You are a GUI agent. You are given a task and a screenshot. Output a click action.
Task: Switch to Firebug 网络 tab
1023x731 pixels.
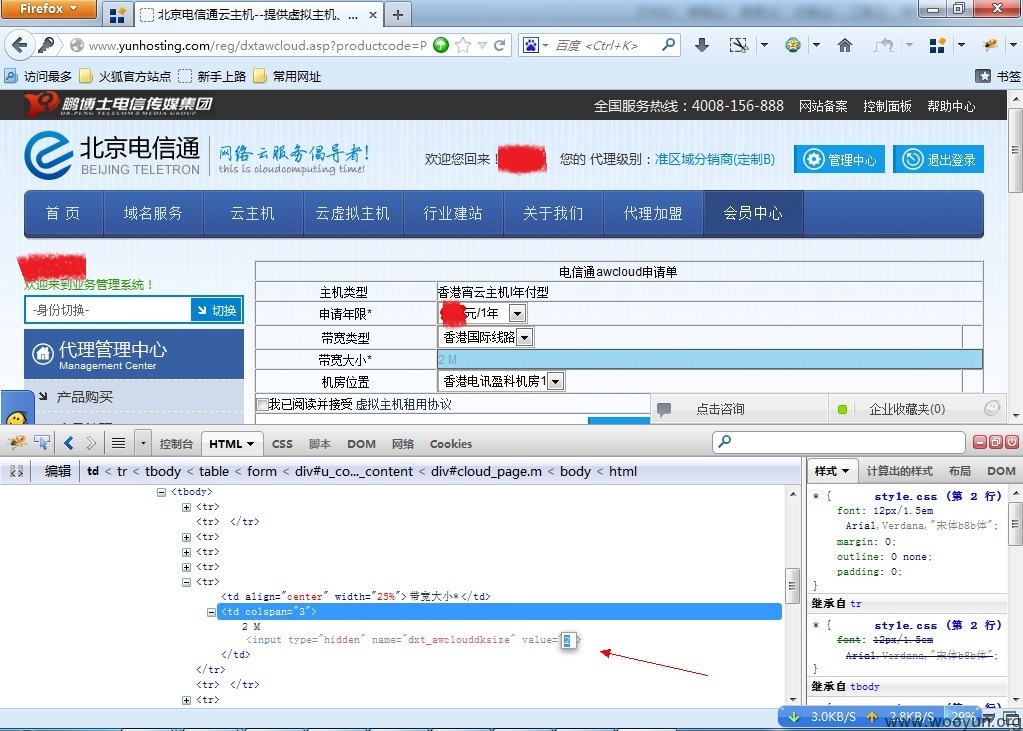coord(403,444)
